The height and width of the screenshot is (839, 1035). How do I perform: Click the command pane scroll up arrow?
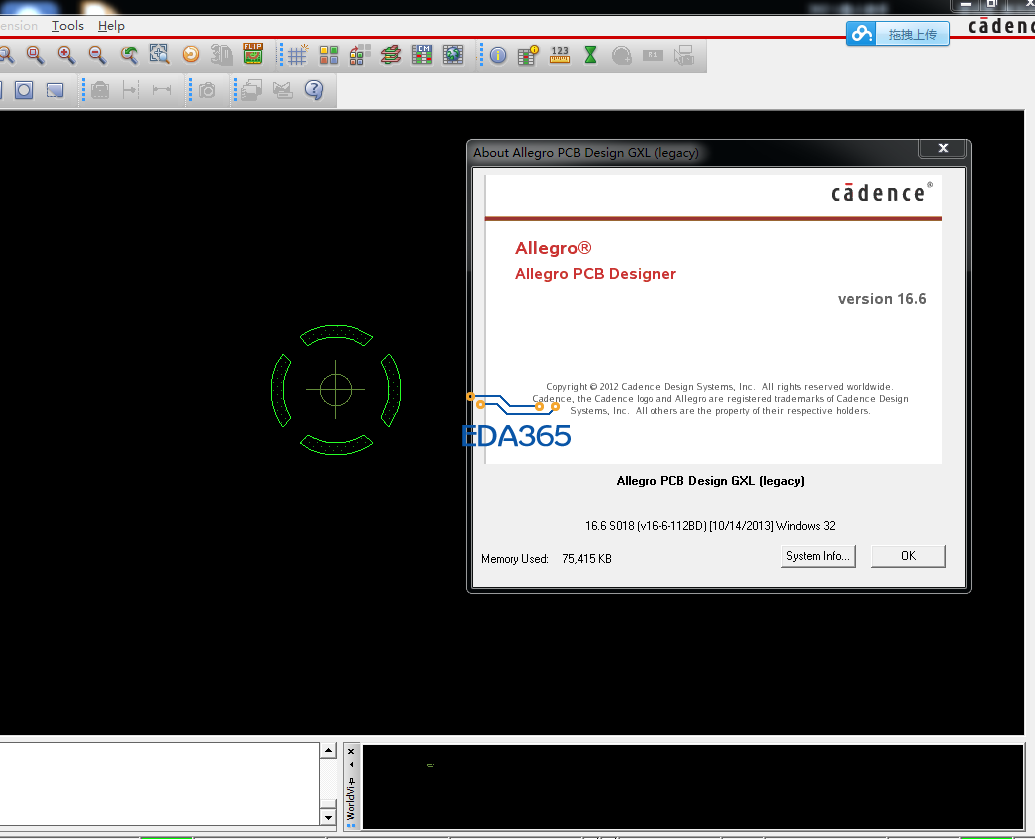point(328,751)
